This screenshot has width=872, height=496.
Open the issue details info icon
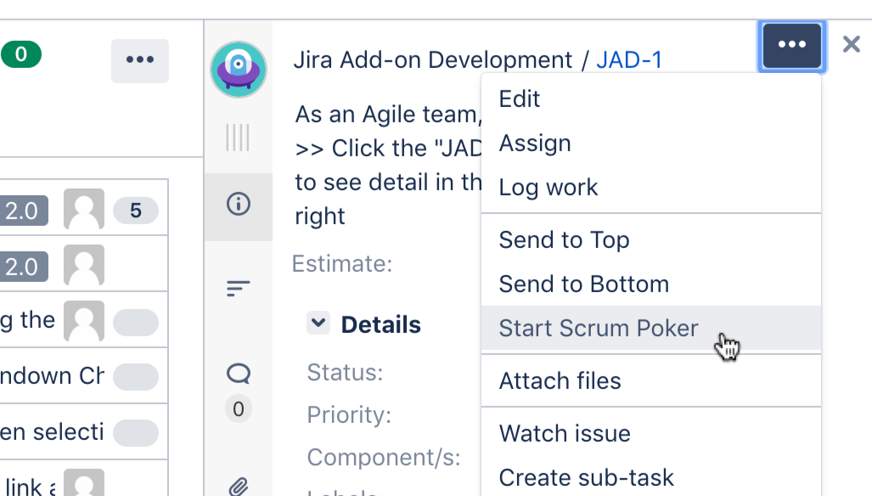(238, 205)
